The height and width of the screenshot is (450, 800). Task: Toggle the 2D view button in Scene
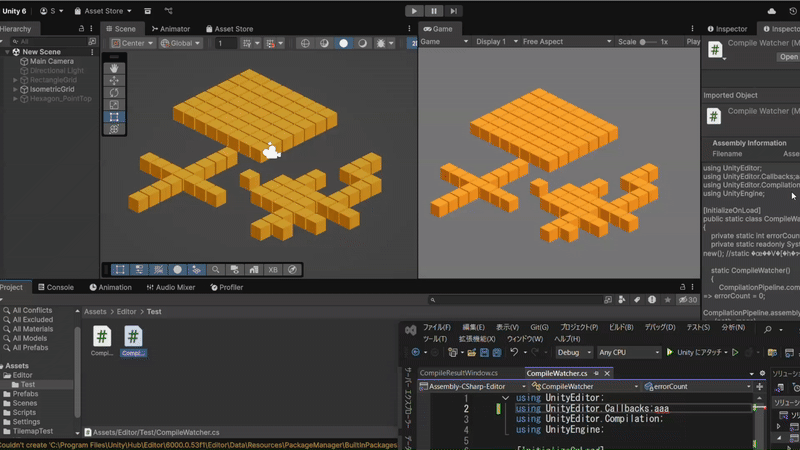point(412,43)
